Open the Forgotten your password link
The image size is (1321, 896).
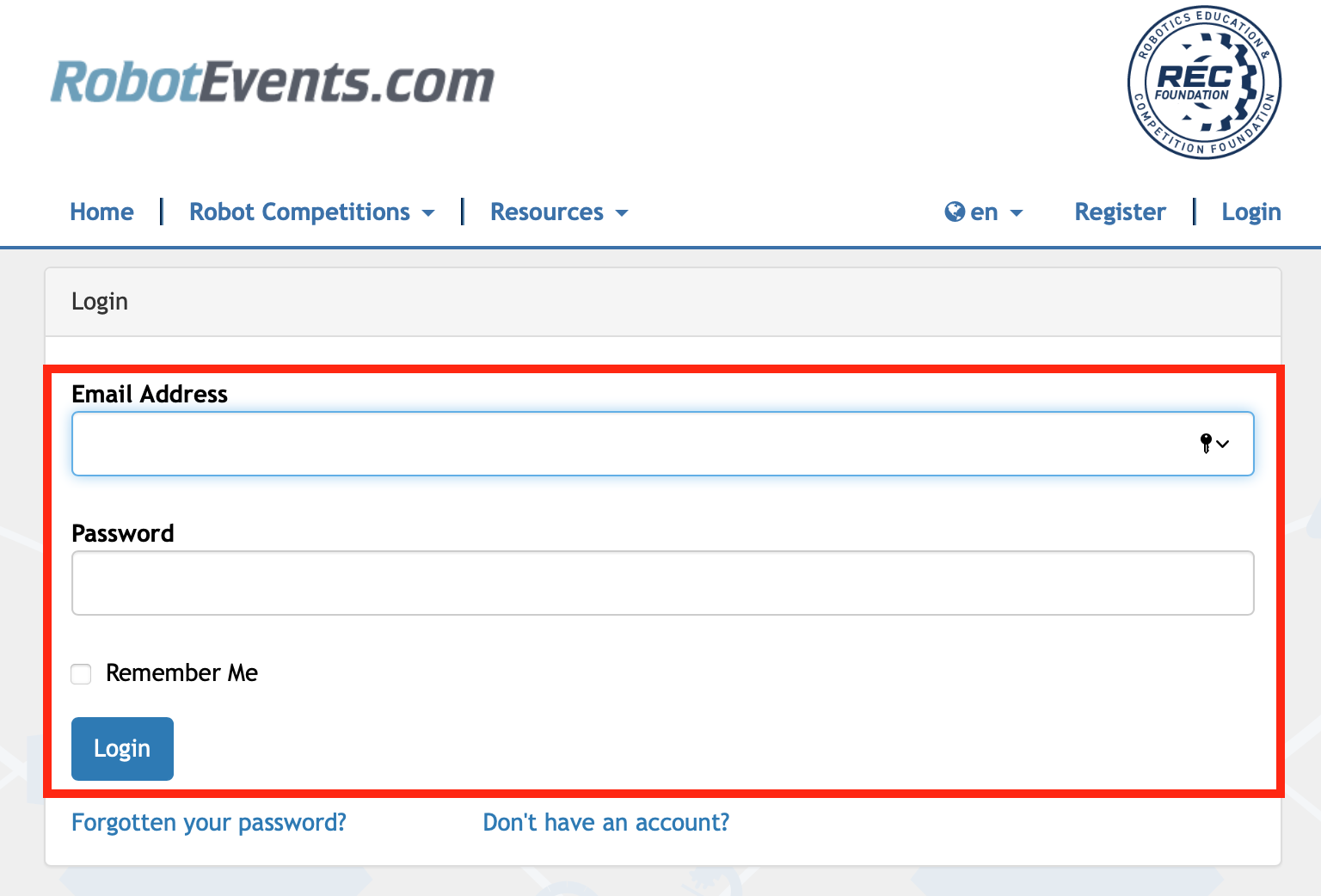click(x=209, y=823)
